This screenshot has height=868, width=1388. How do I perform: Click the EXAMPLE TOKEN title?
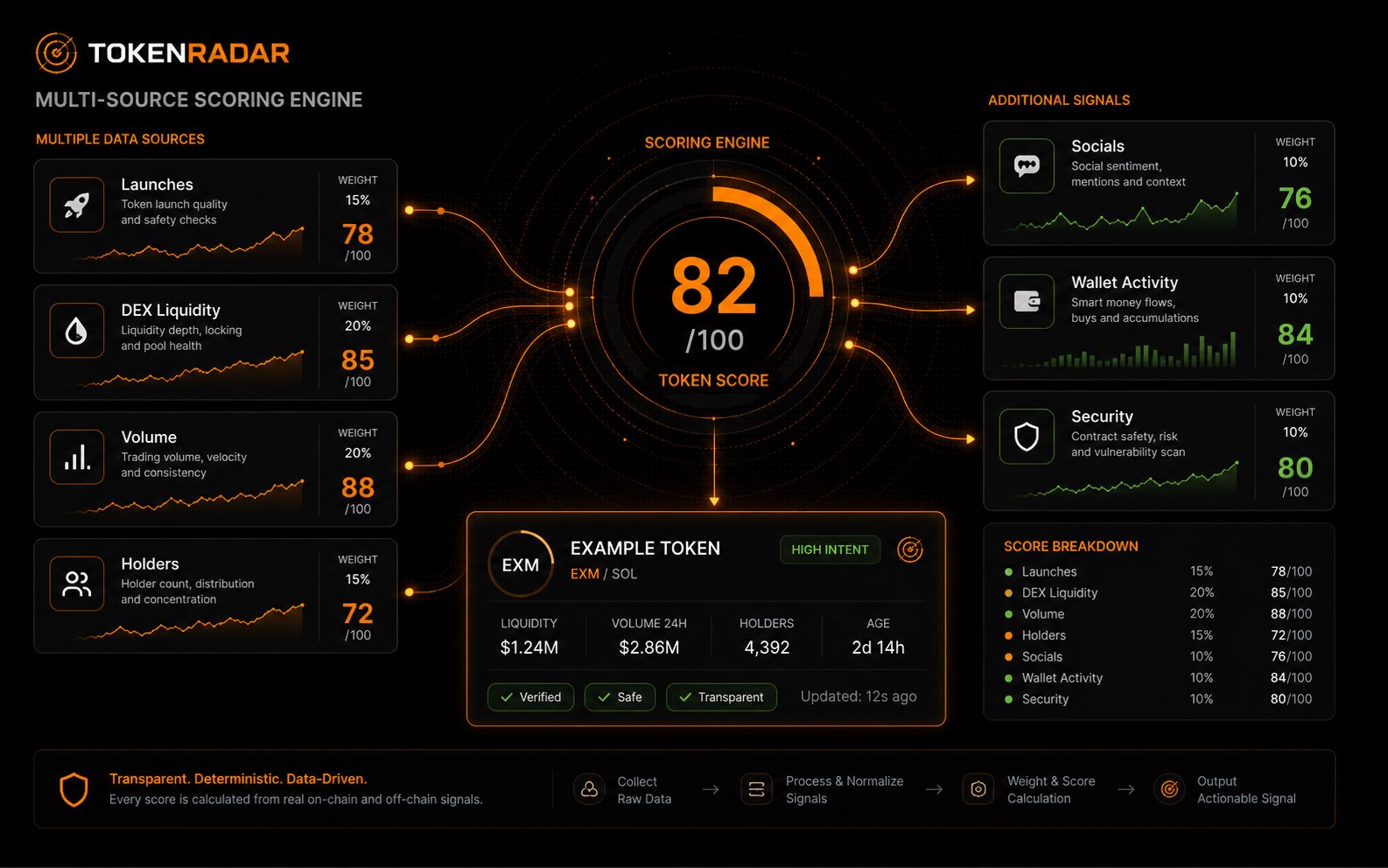click(646, 549)
